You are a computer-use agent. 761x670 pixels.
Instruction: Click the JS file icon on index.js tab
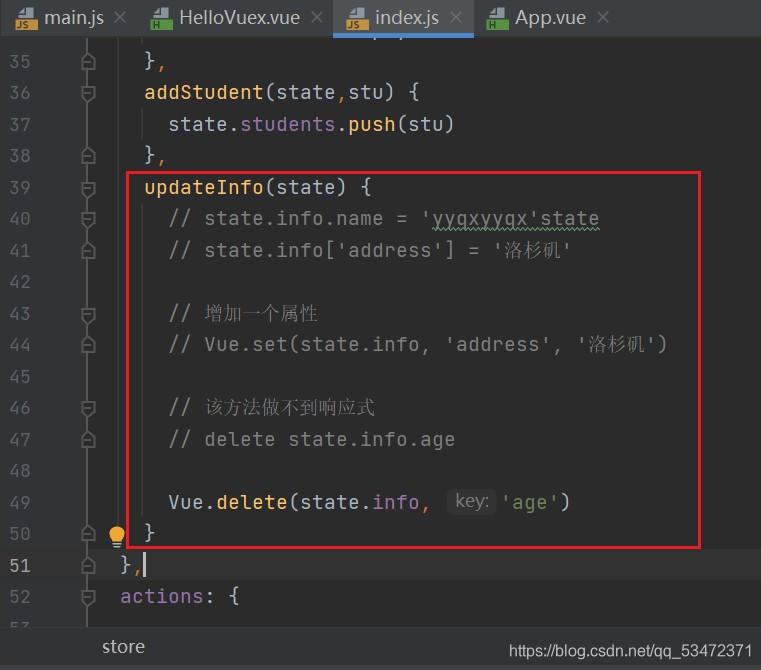pyautogui.click(x=357, y=19)
